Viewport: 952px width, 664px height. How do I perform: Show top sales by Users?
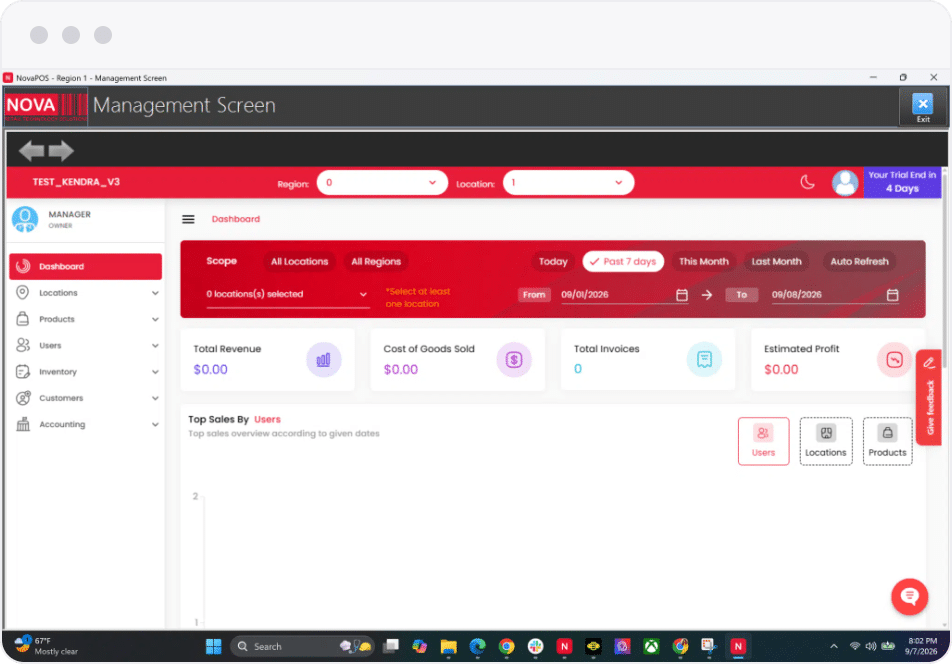(x=763, y=441)
